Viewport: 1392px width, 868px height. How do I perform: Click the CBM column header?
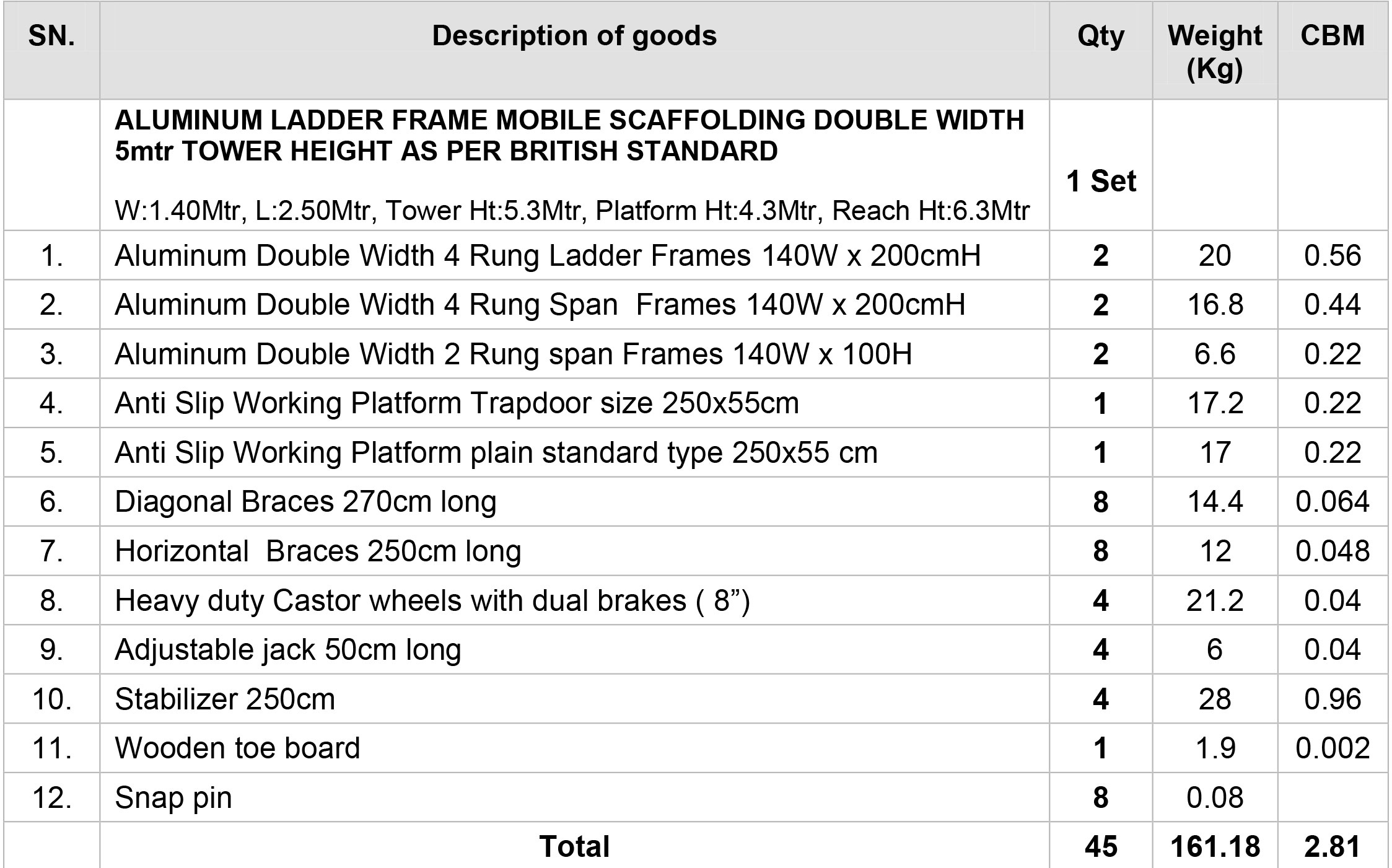[1333, 35]
